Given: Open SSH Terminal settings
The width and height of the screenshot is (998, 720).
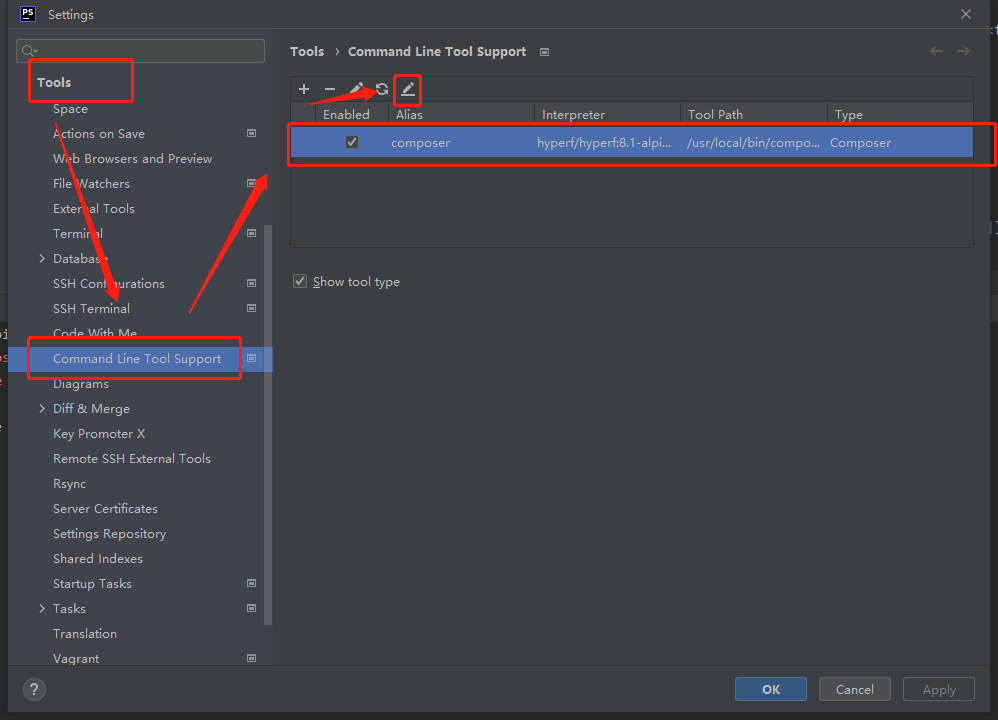Looking at the screenshot, I should [x=91, y=308].
